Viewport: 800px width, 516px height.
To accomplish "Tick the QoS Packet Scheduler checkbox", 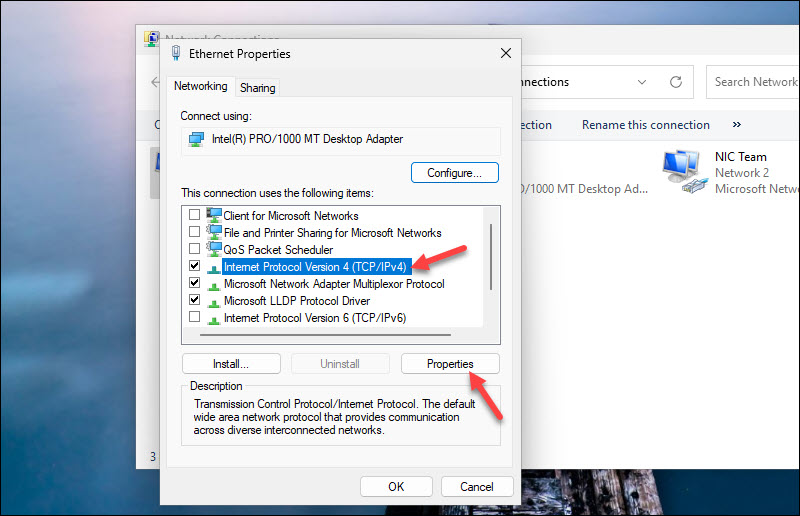I will (x=194, y=249).
